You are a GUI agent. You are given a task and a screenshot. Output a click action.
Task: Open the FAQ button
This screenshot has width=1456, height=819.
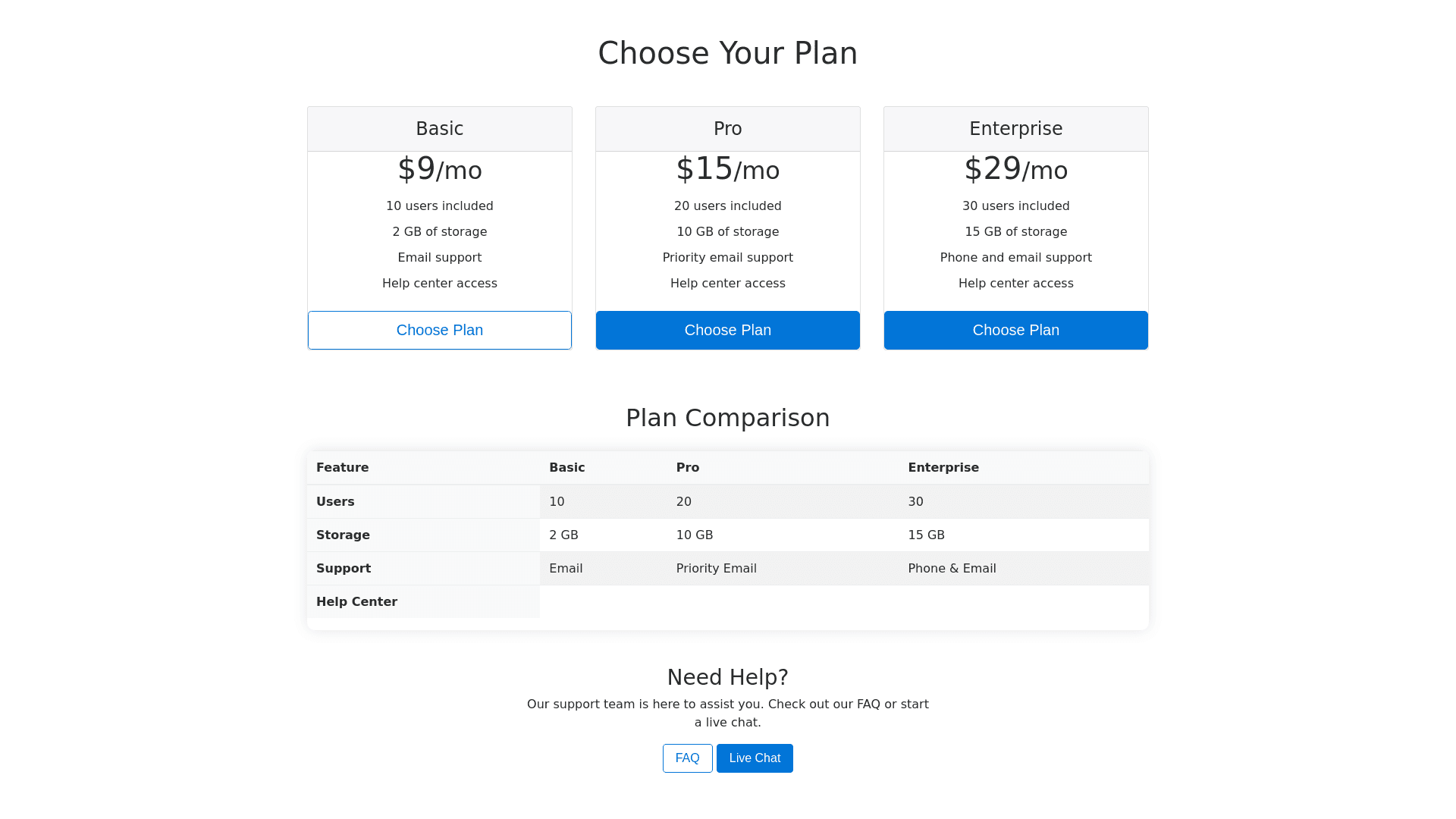point(687,758)
